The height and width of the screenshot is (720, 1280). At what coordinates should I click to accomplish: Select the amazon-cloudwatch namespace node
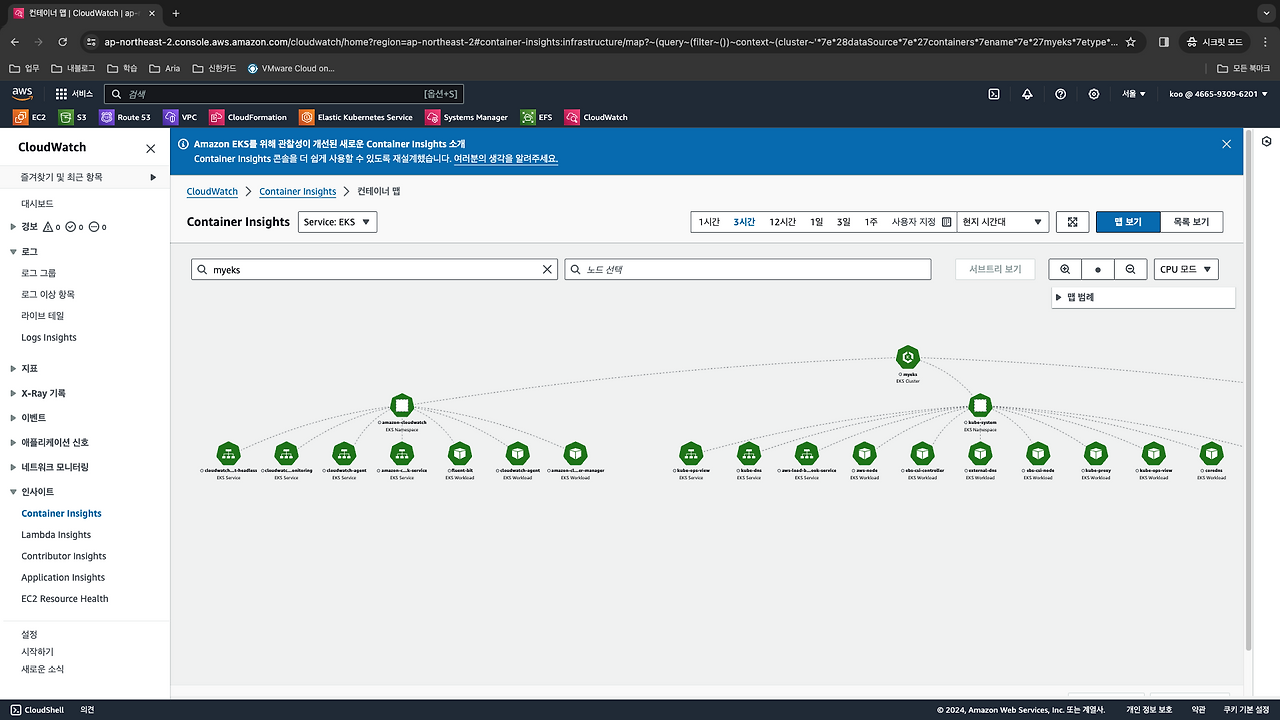pos(402,405)
